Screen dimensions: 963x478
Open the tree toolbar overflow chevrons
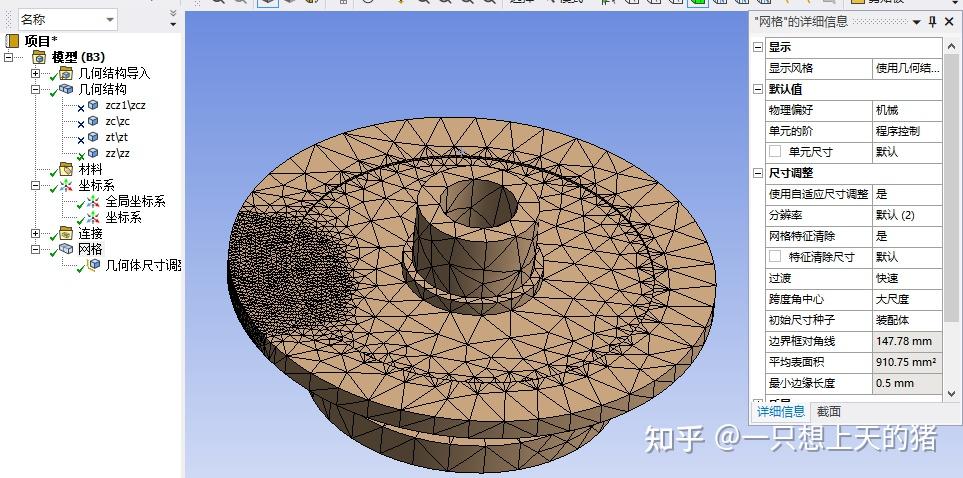pyautogui.click(x=173, y=14)
